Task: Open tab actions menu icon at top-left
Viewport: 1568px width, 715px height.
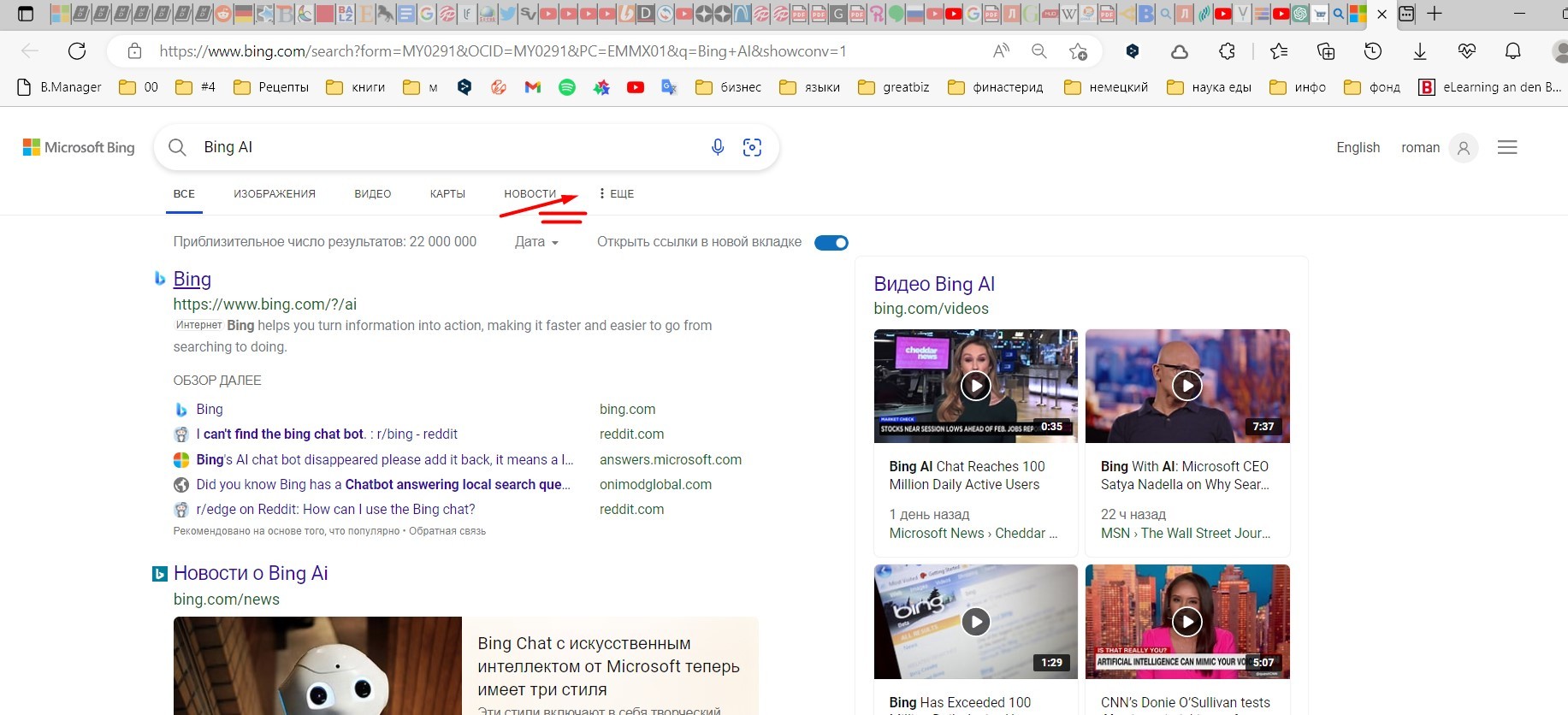Action: click(x=26, y=14)
